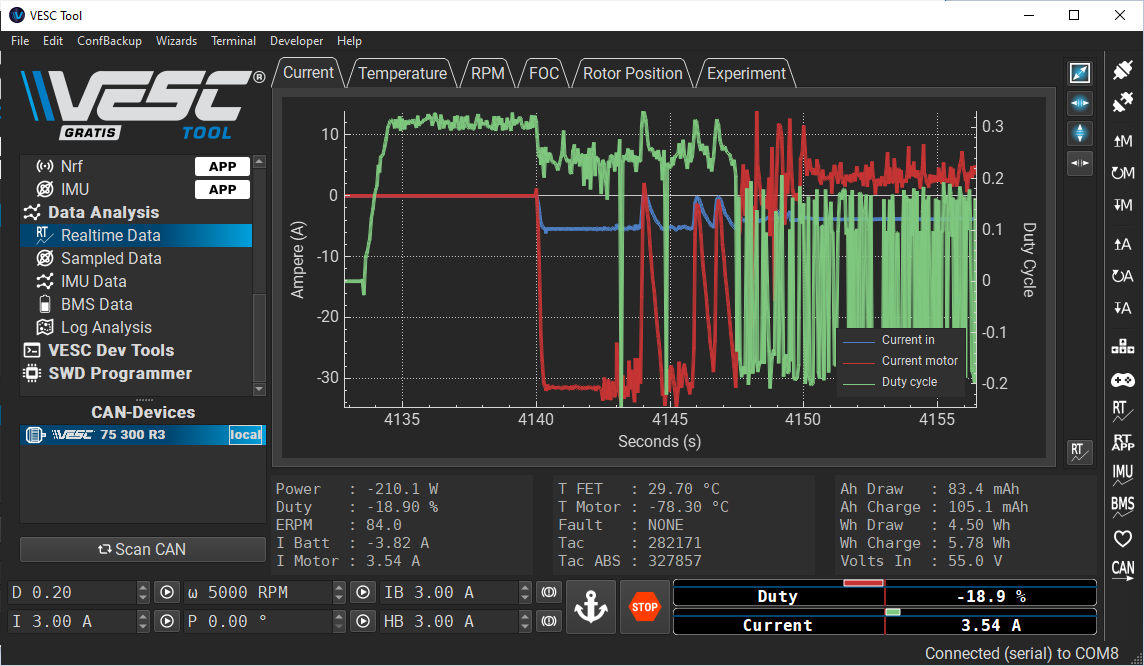Toggle horizontal zoom plot button
This screenshot has height=666, width=1144.
coord(1080,103)
